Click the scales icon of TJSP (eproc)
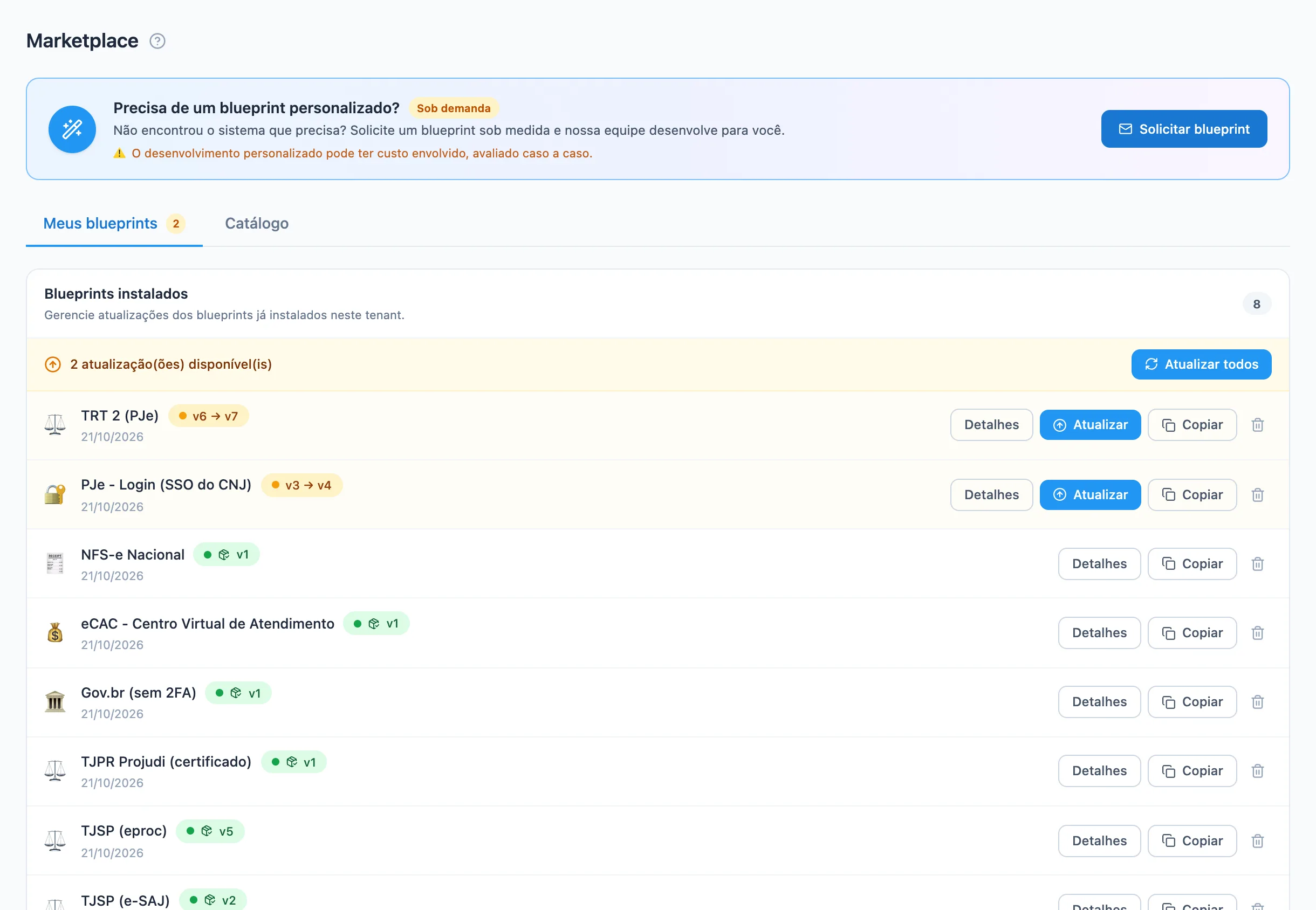 point(56,840)
